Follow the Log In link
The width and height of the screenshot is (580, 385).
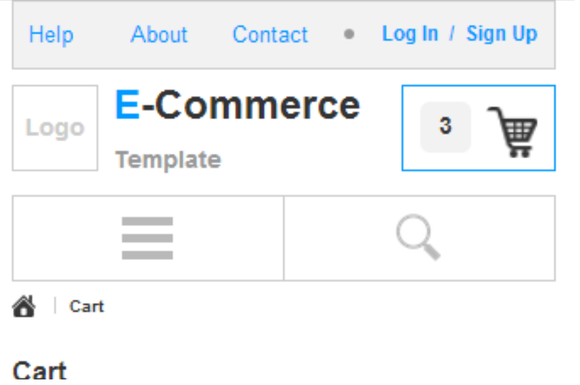click(x=410, y=34)
